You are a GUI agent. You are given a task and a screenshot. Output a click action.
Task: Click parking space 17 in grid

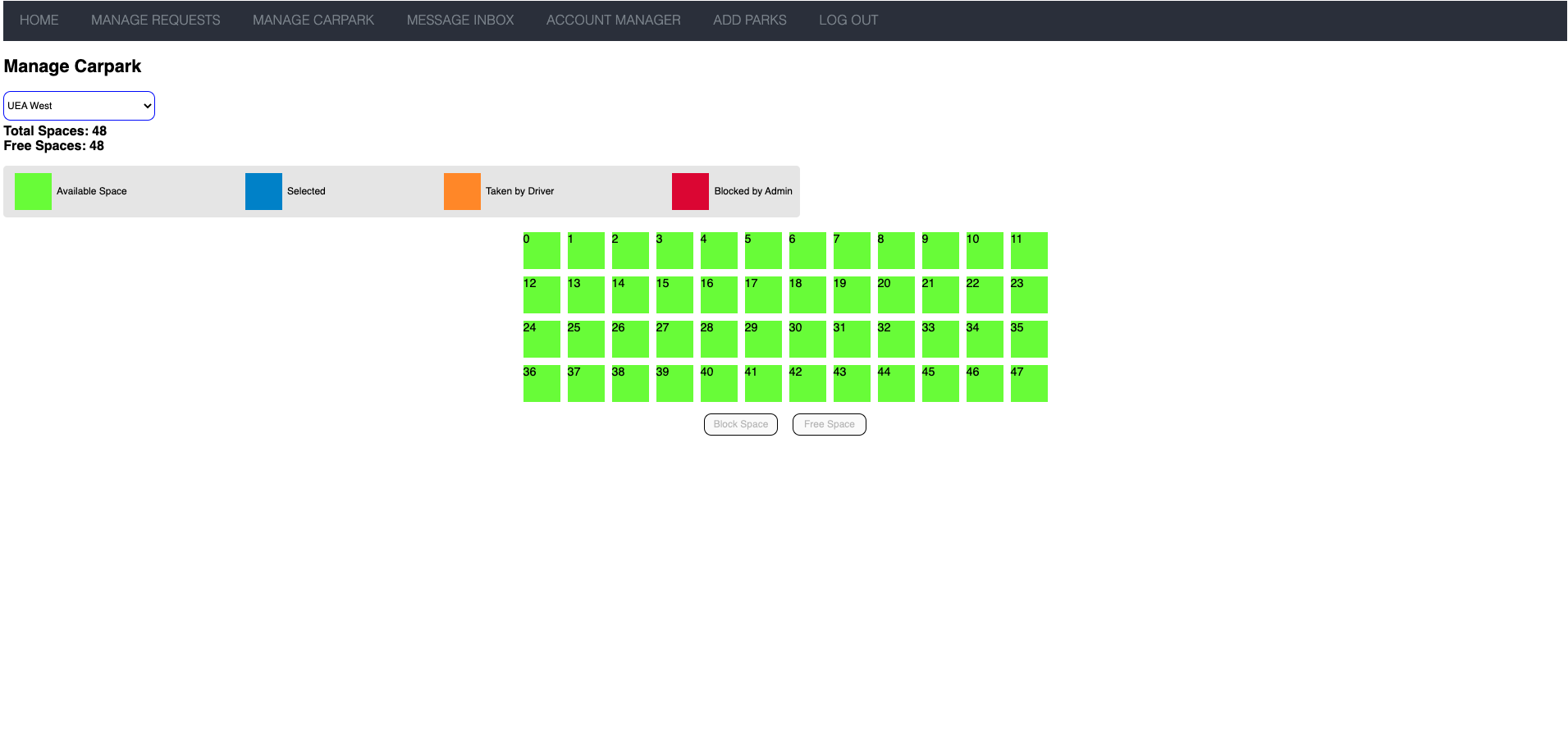tap(763, 295)
